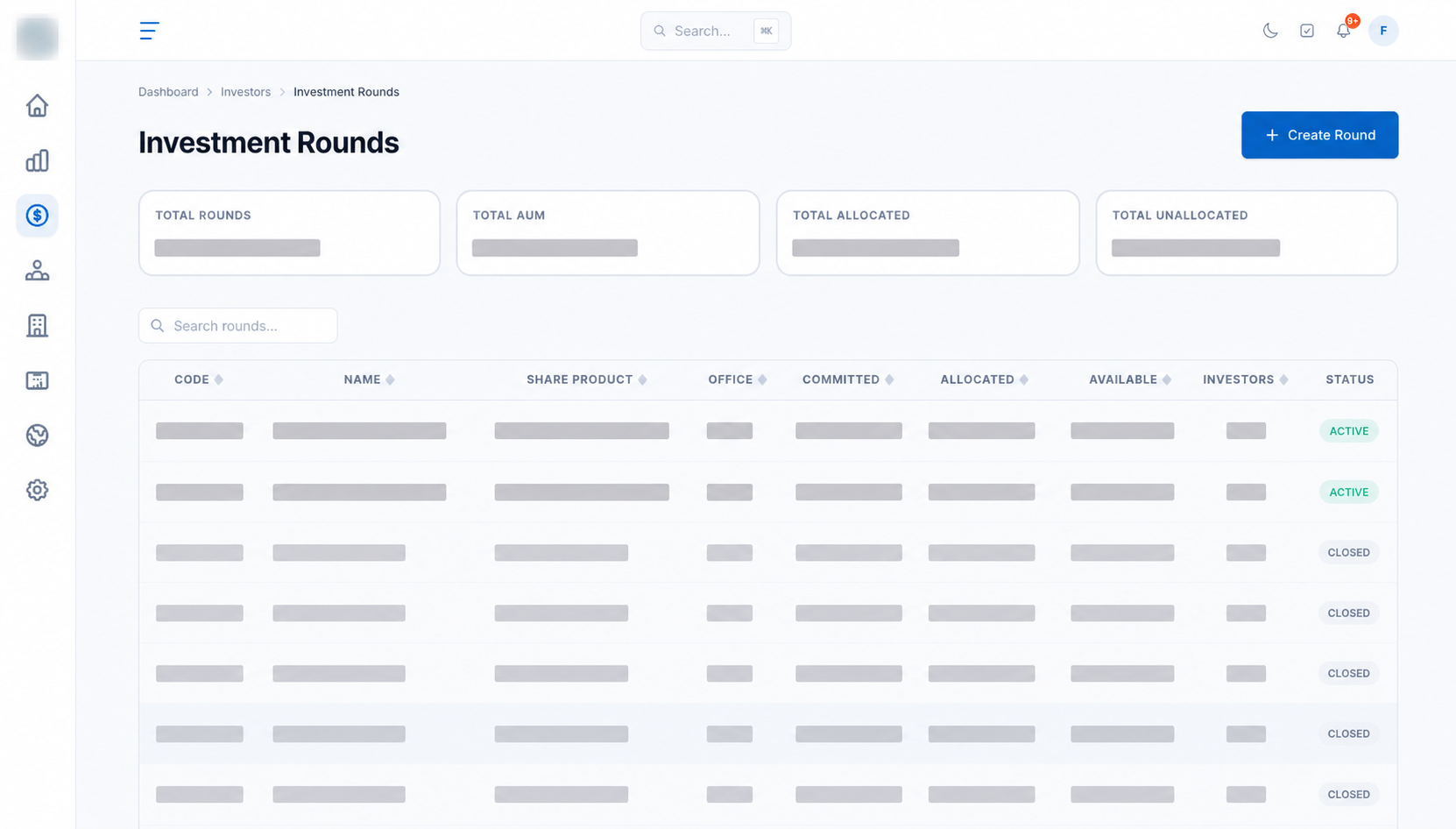
Task: Select the dollar sign Investors icon
Action: (x=37, y=216)
